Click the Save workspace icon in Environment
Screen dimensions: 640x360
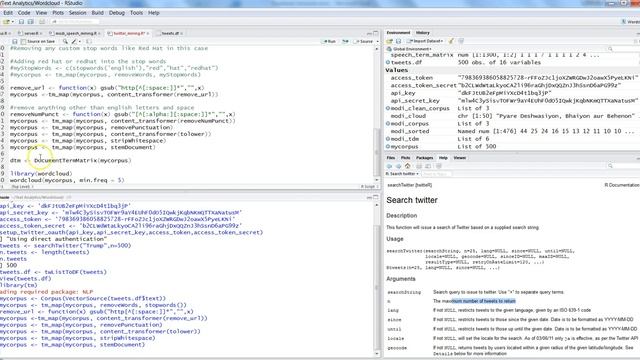[398, 41]
